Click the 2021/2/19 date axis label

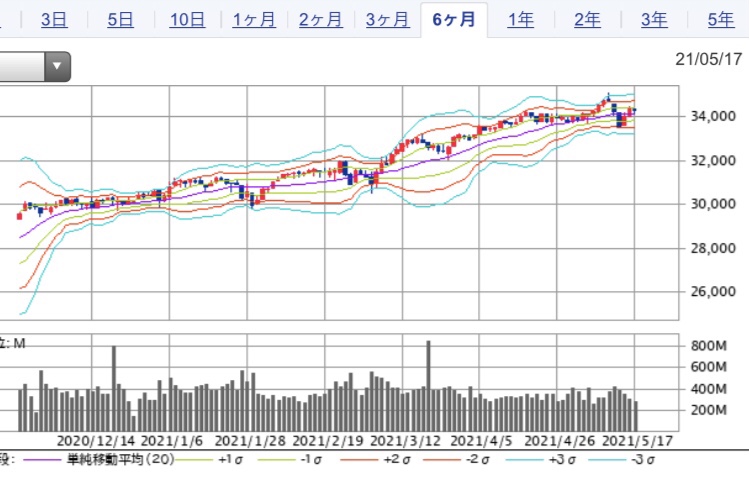(x=328, y=441)
